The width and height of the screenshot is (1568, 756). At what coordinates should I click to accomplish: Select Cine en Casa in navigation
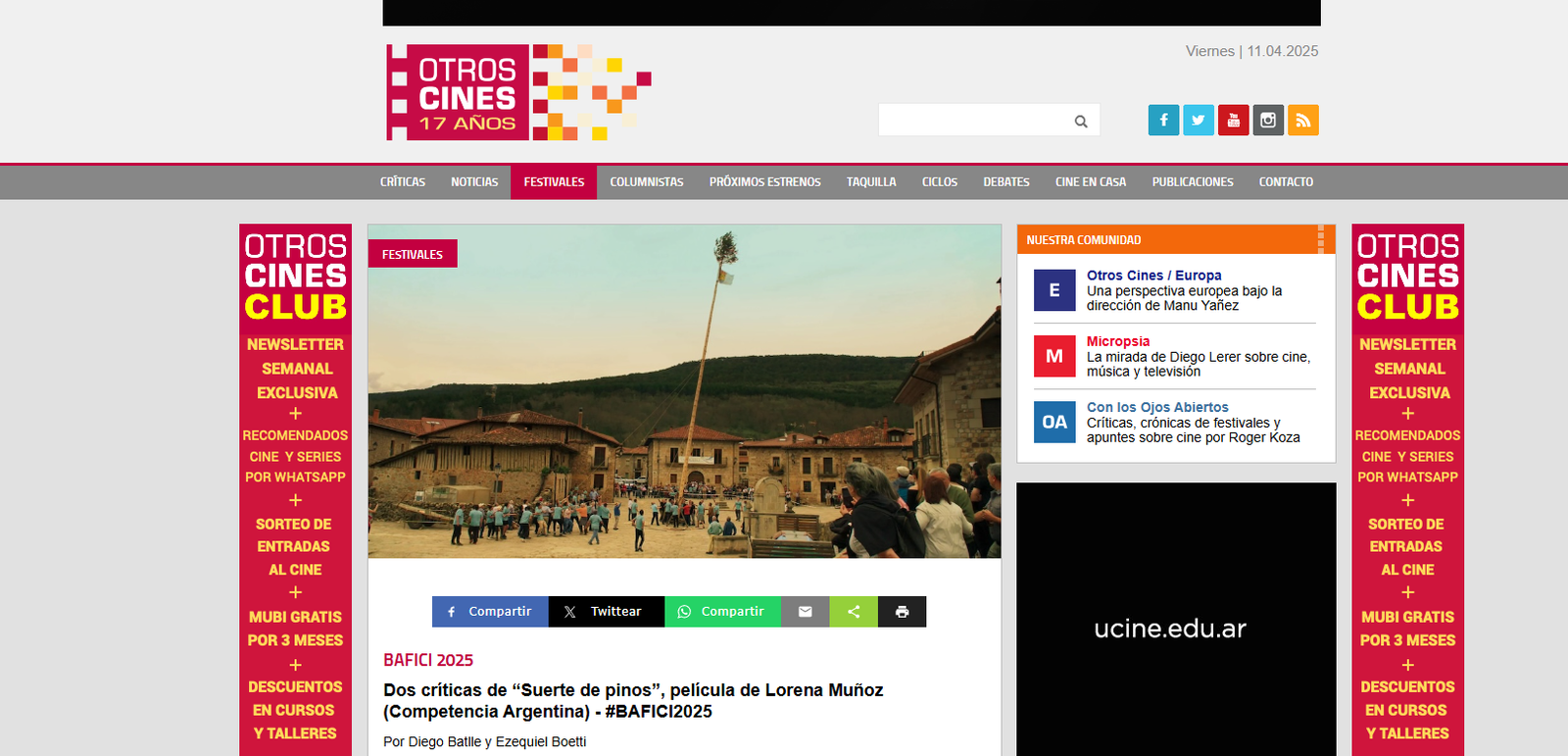point(1090,182)
